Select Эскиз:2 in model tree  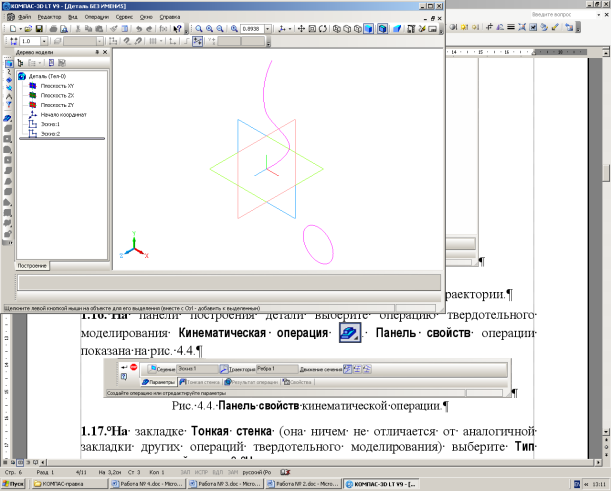coord(50,134)
